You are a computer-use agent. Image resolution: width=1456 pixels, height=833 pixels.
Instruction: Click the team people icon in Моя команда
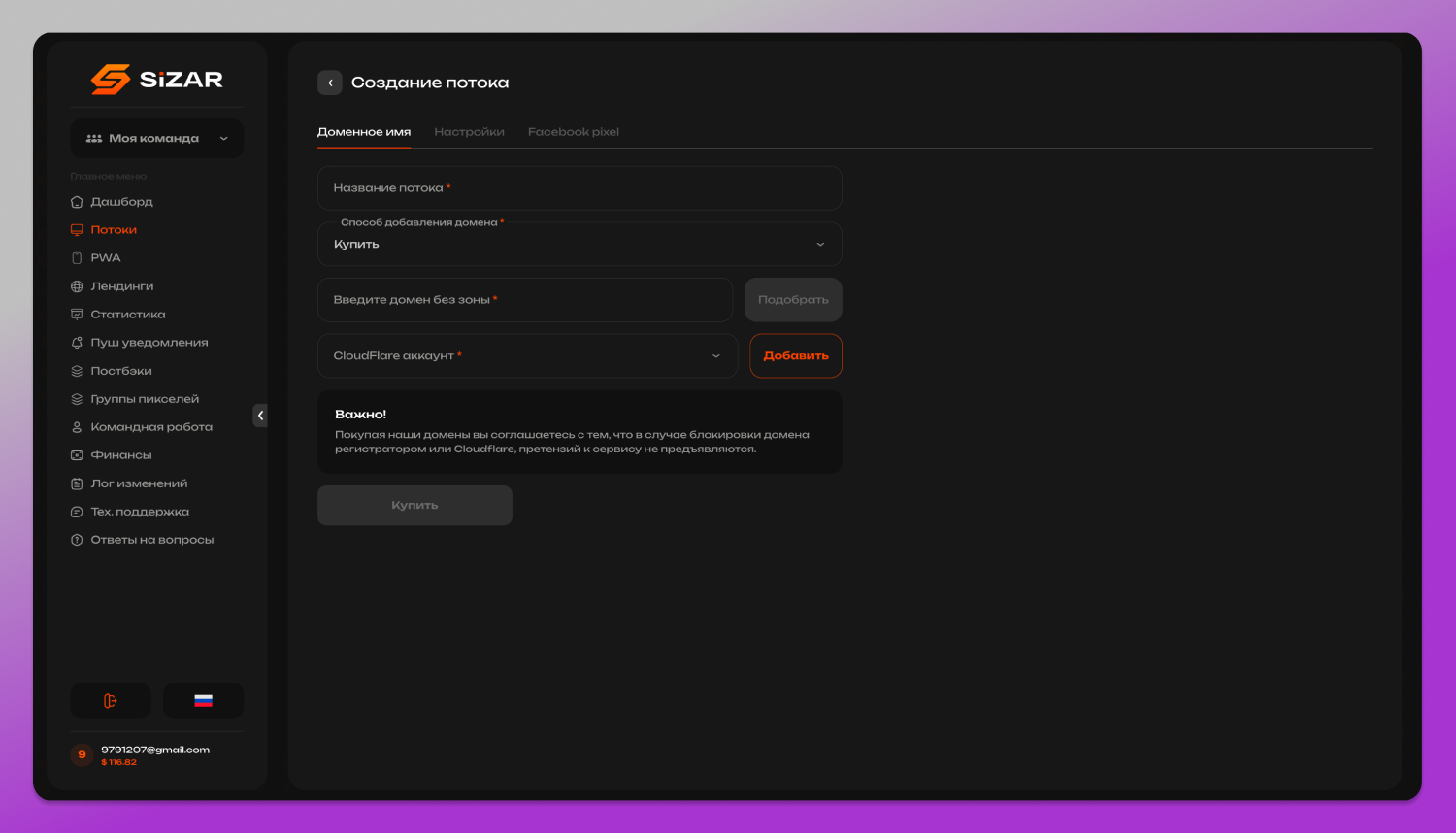click(x=94, y=139)
